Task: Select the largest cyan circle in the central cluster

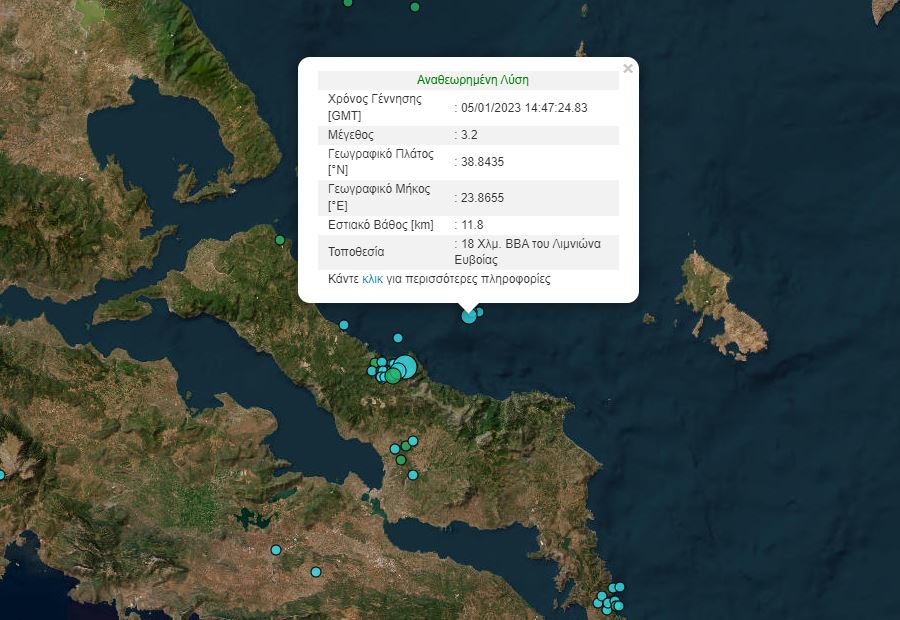Action: (405, 366)
